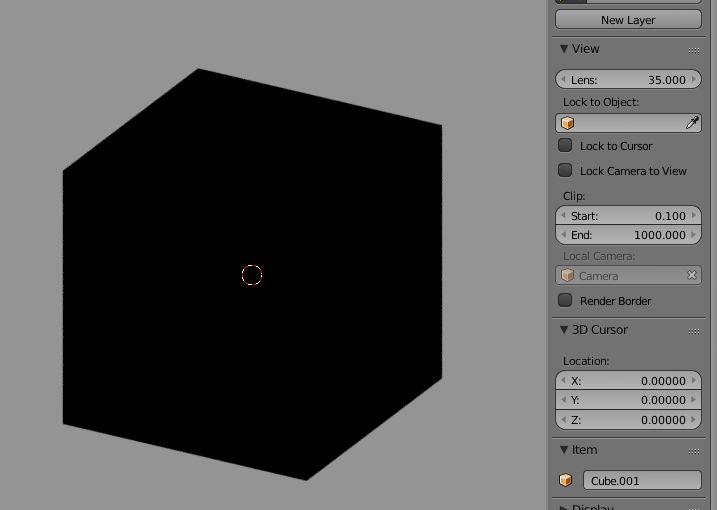Click the Cube.001 name field
The image size is (717, 510).
(642, 480)
